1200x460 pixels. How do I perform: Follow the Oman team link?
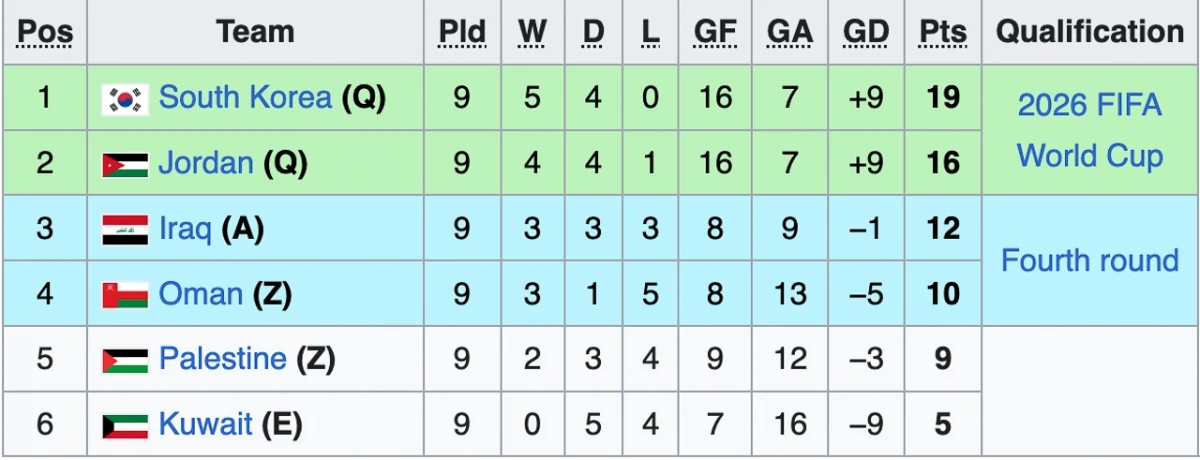[201, 294]
